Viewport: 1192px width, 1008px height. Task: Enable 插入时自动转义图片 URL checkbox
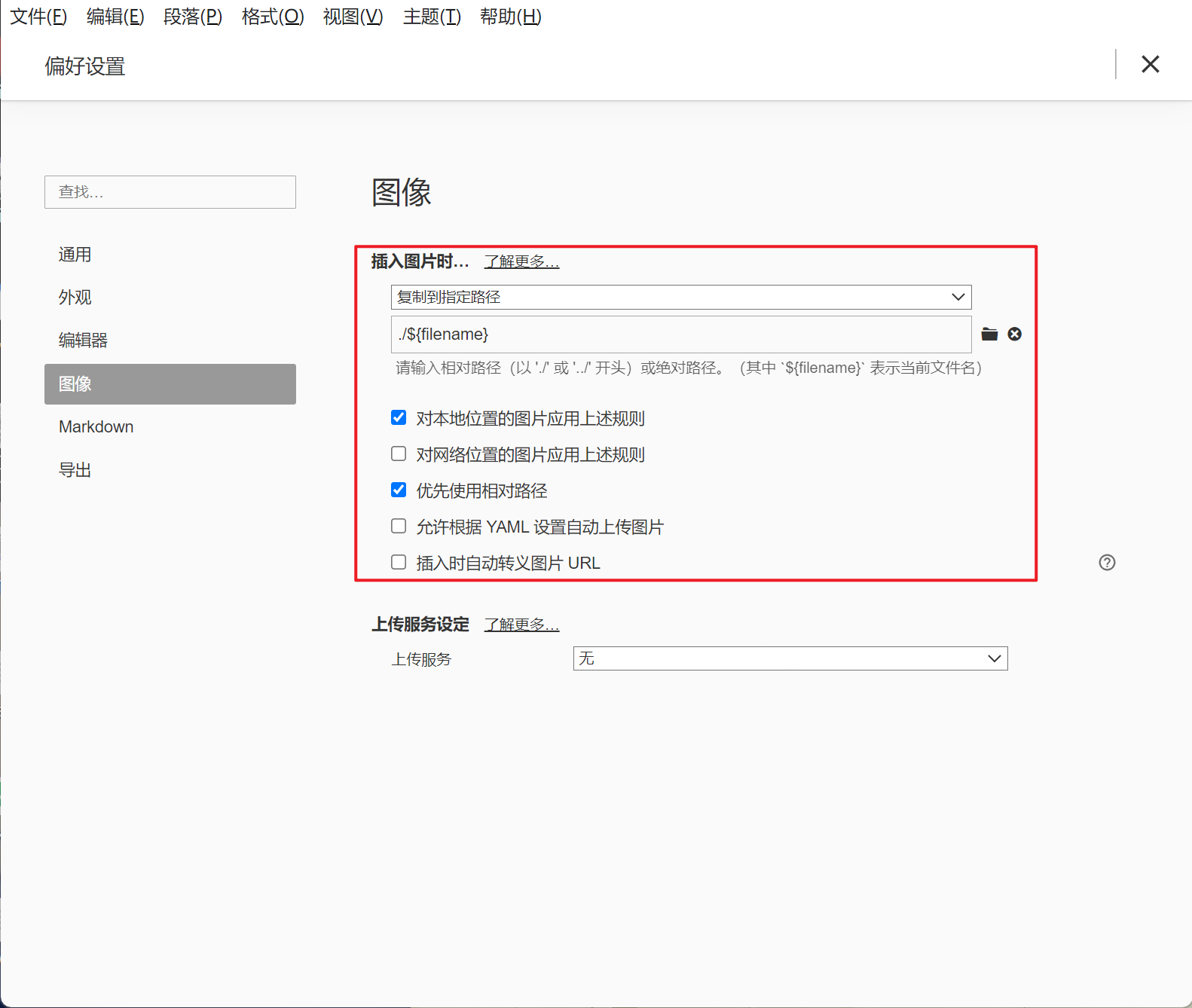pos(399,562)
